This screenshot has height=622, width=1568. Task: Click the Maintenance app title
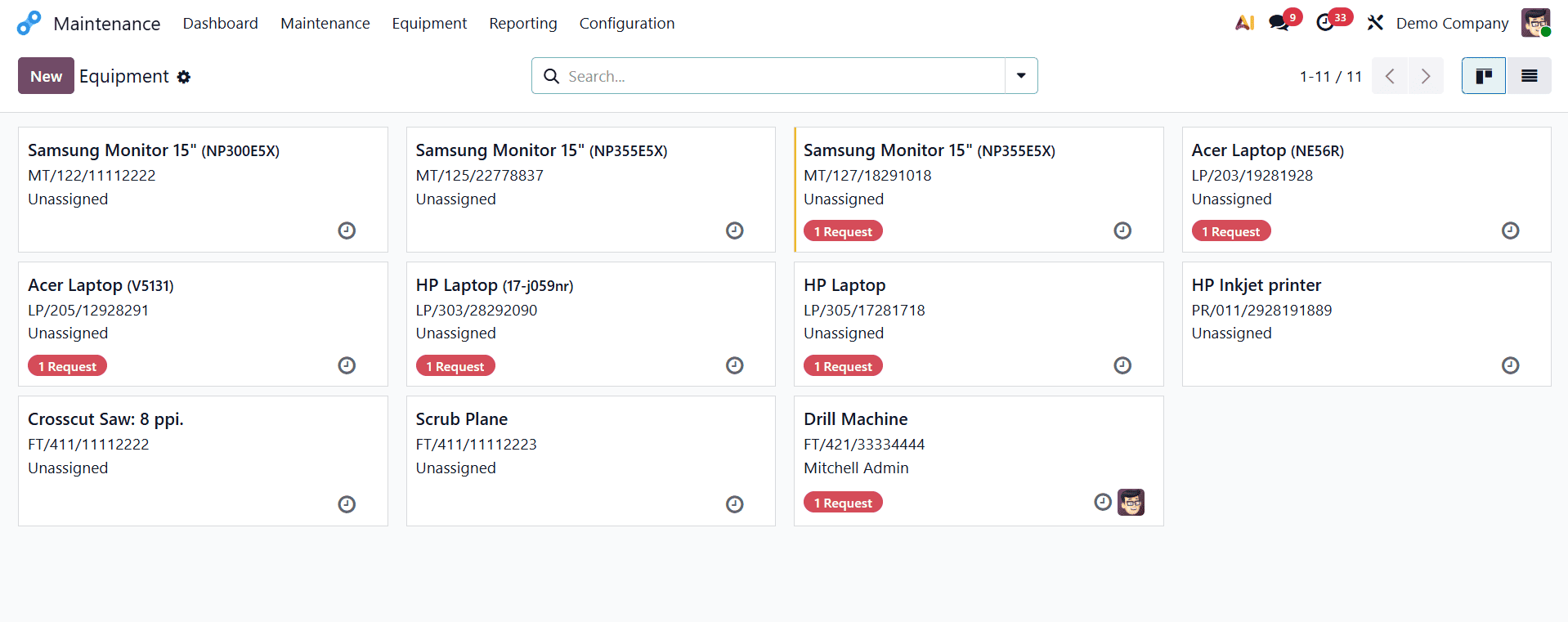coord(107,24)
